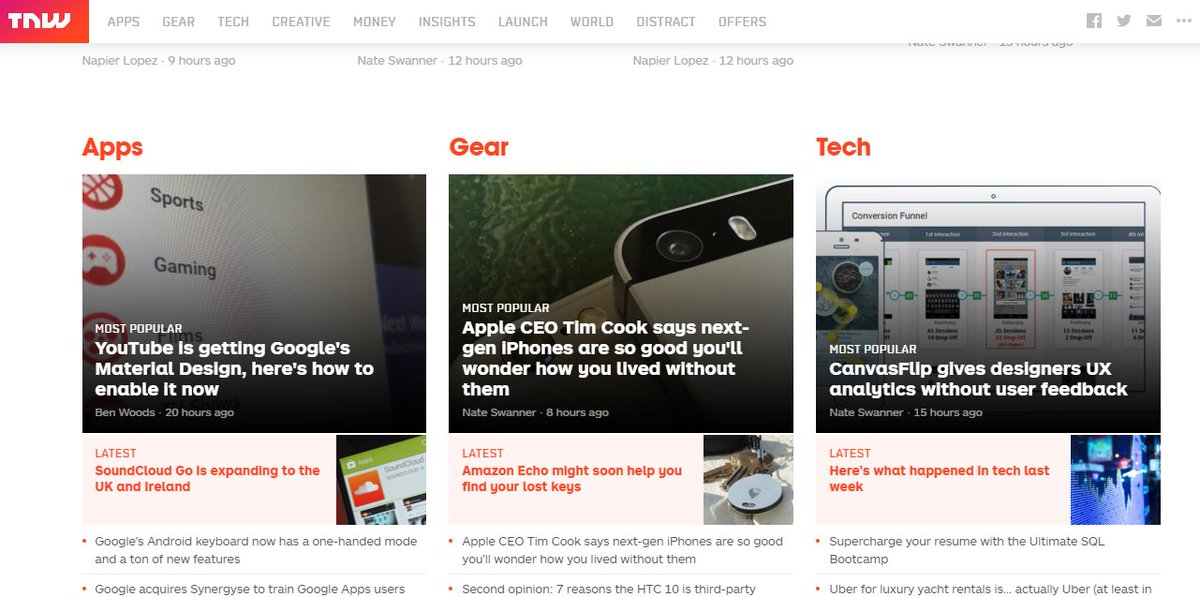The height and width of the screenshot is (597, 1200).
Task: Select the Gear menu item
Action: 179,21
